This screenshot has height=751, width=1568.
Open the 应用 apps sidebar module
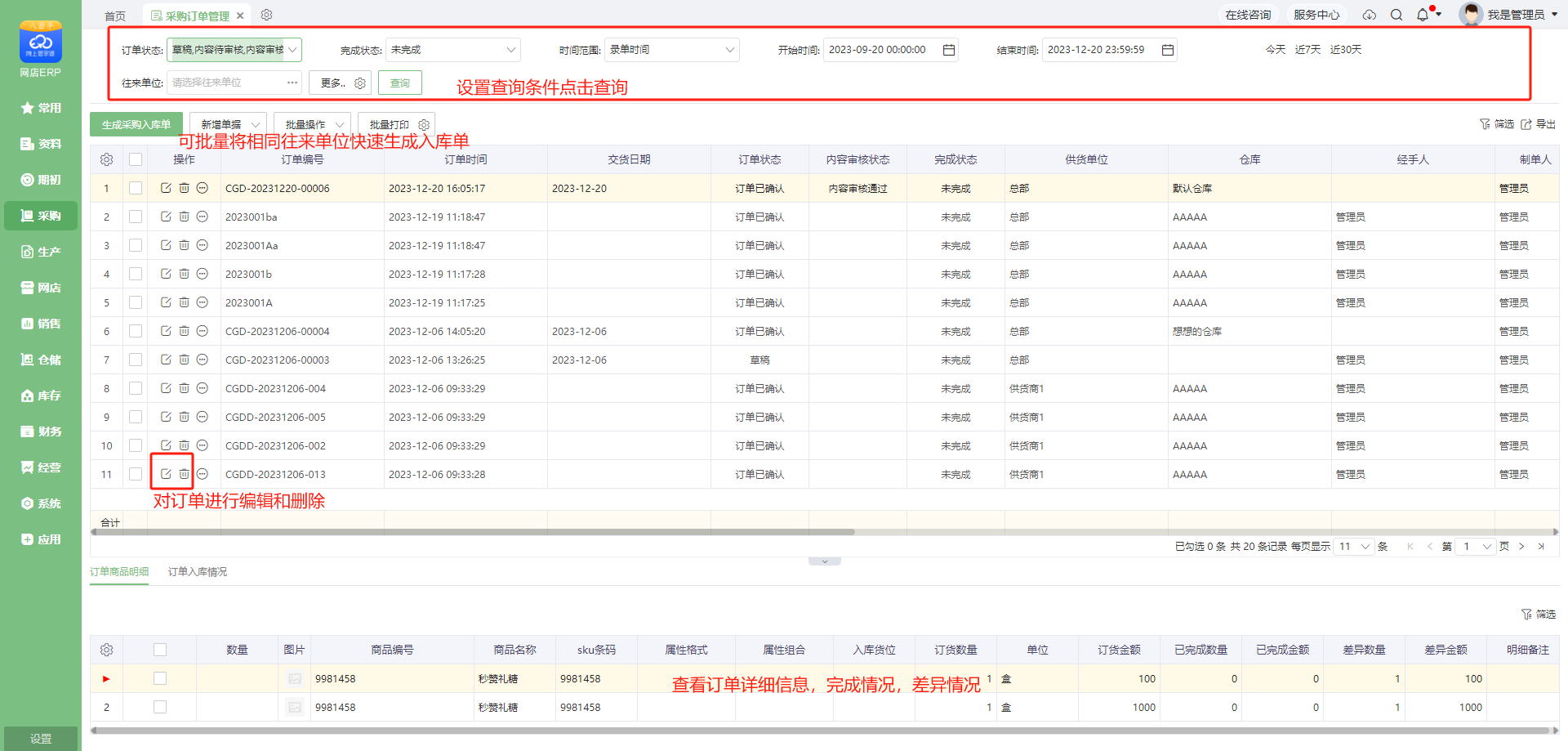click(x=41, y=539)
